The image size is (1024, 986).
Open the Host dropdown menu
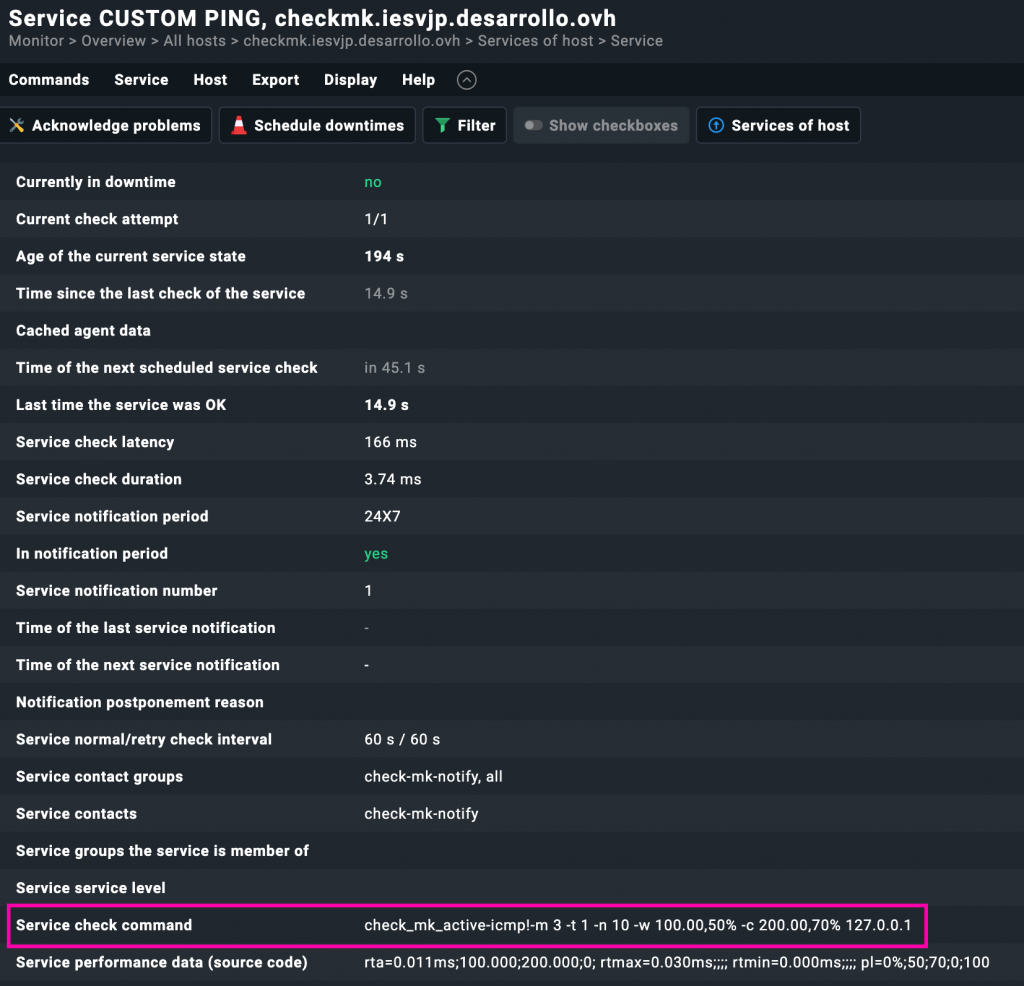(x=210, y=80)
